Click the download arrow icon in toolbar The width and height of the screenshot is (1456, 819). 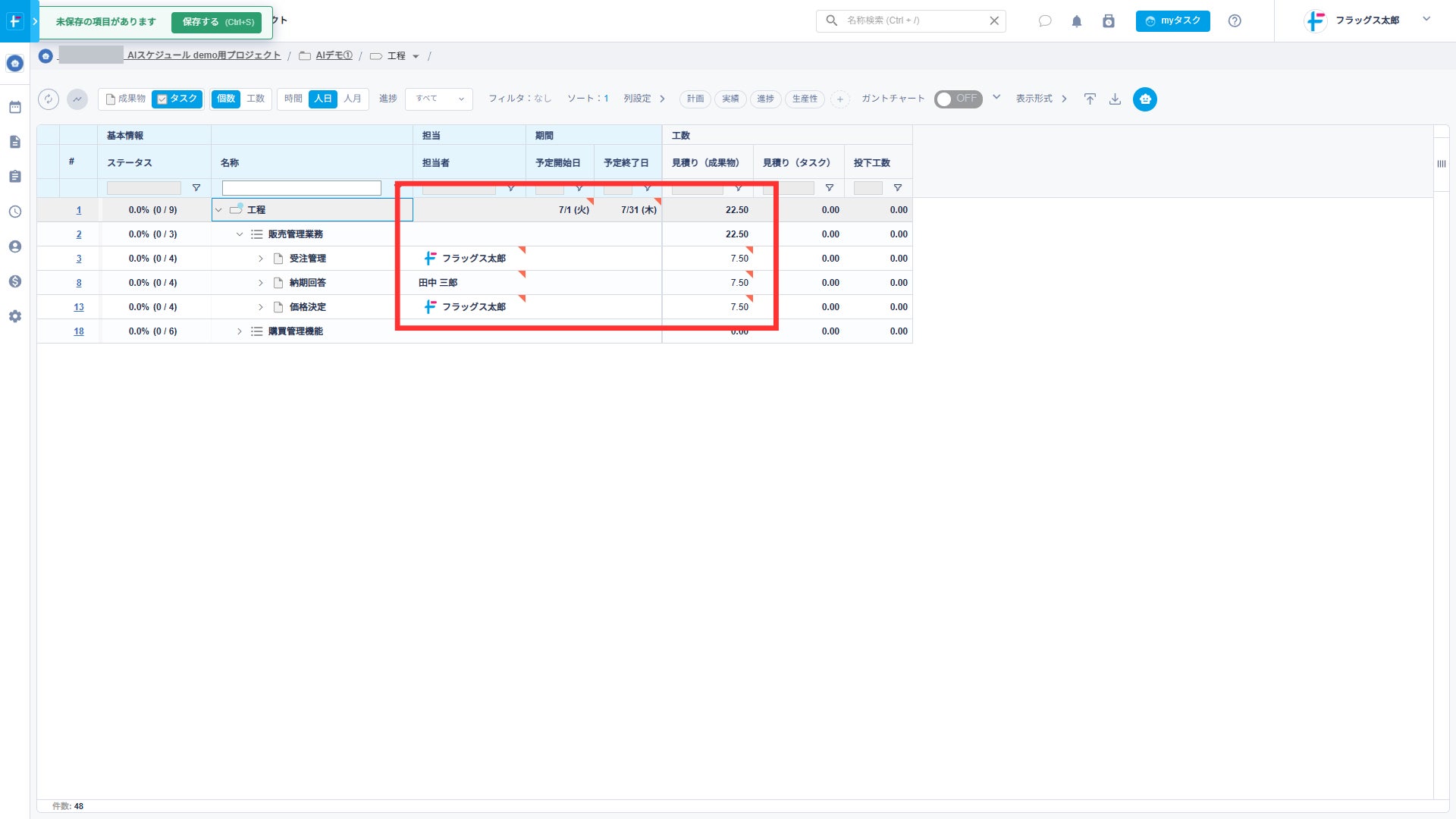point(1115,99)
